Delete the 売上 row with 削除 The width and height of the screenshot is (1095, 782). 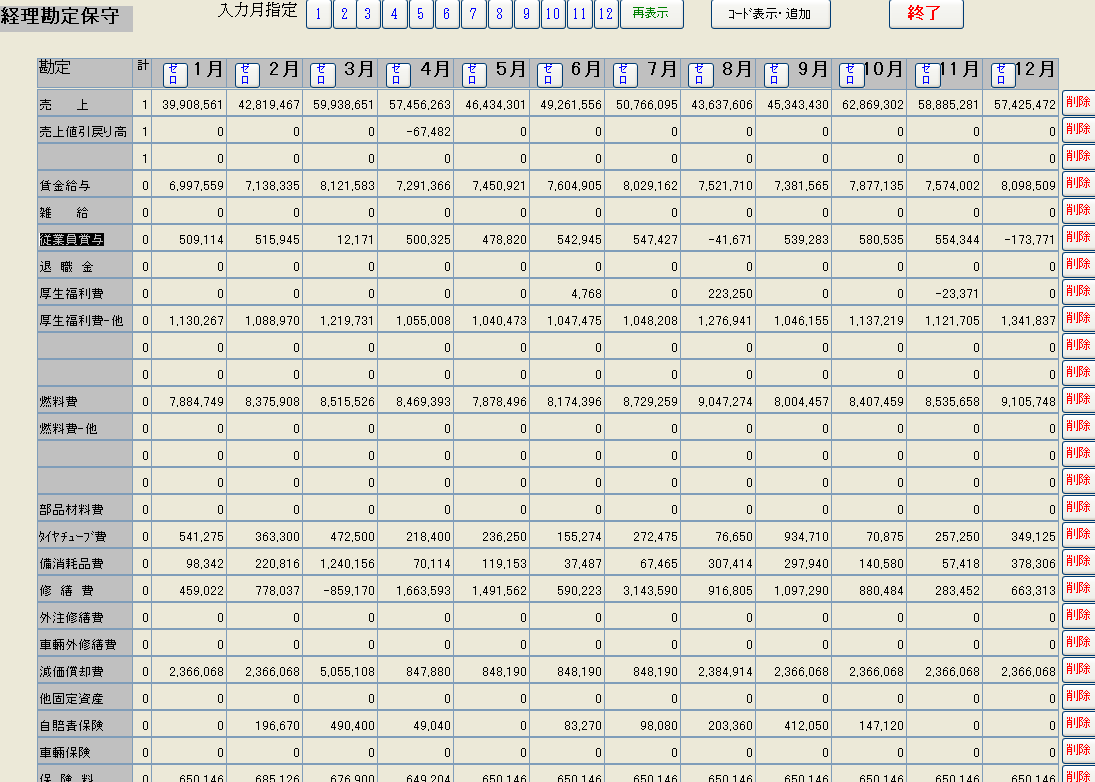pyautogui.click(x=1078, y=102)
